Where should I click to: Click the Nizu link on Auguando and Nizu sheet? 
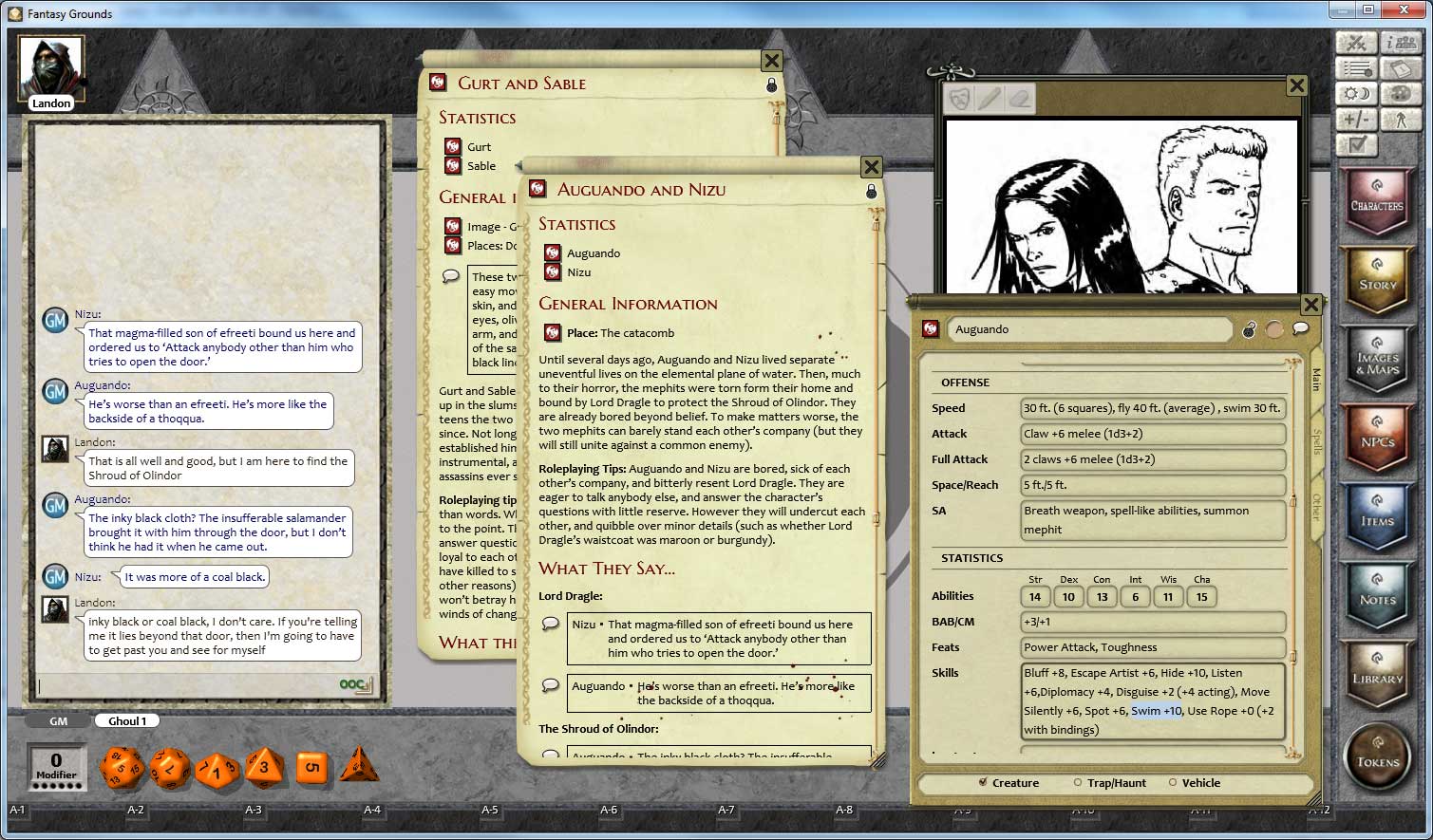click(x=580, y=272)
